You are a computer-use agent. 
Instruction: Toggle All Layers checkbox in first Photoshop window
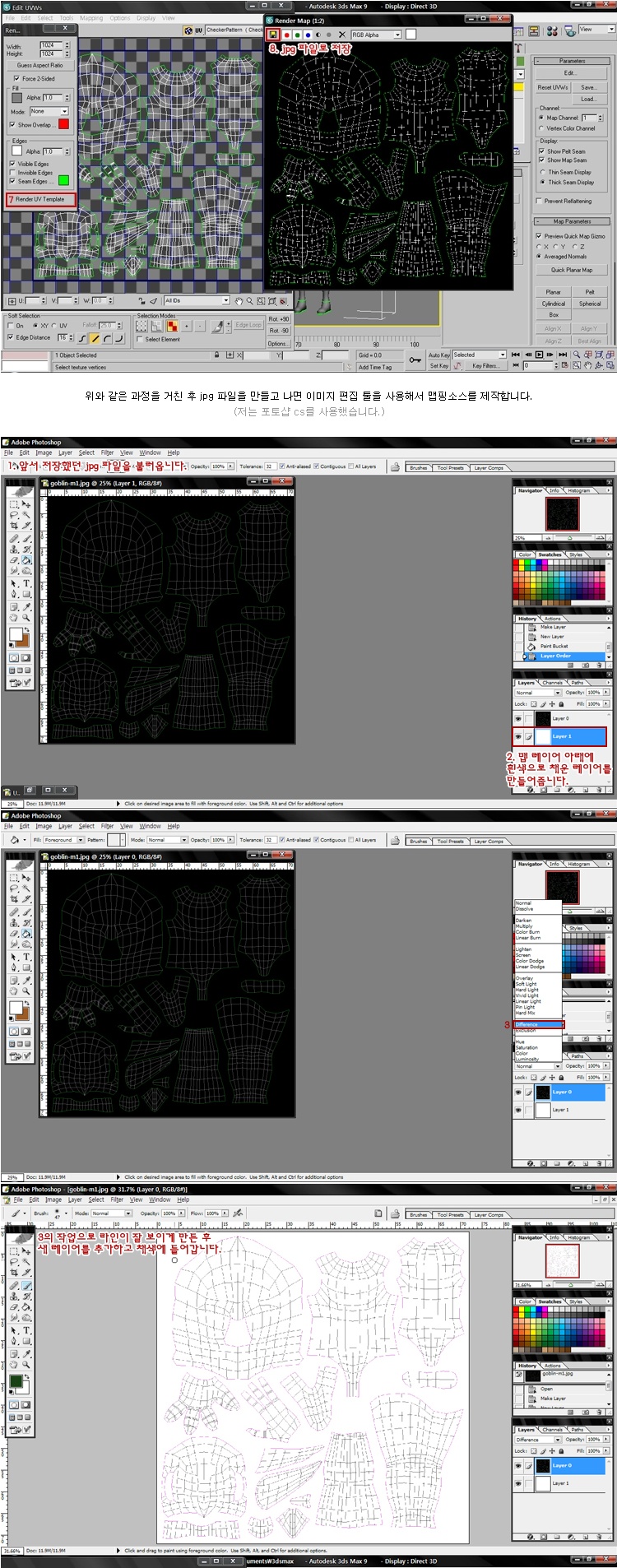[x=351, y=466]
